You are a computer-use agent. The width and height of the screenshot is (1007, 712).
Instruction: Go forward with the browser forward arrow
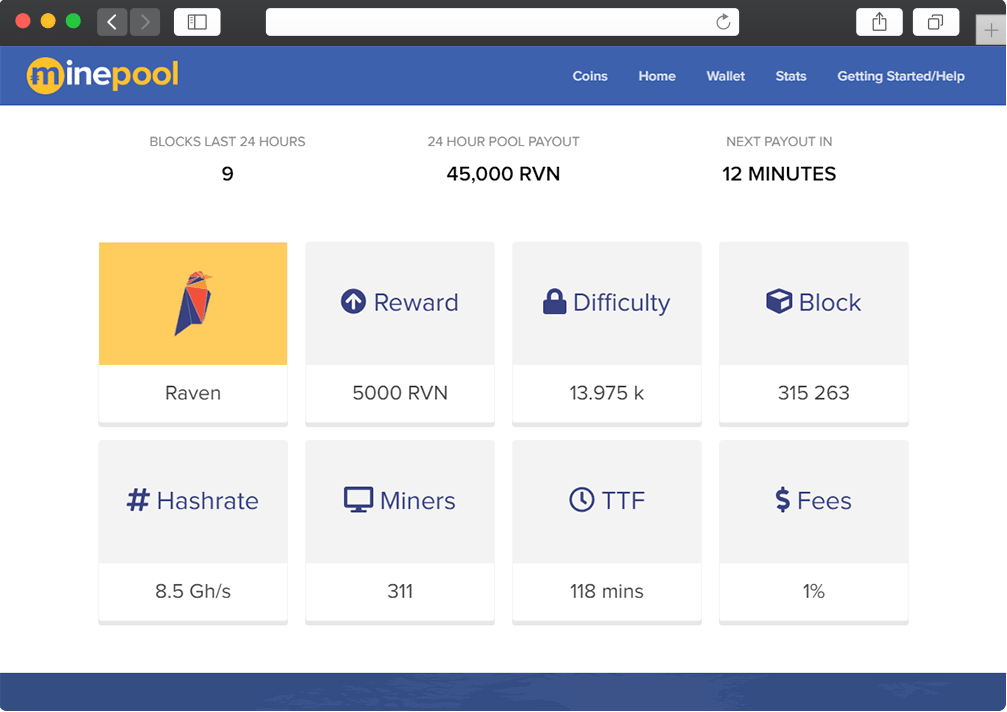point(145,22)
